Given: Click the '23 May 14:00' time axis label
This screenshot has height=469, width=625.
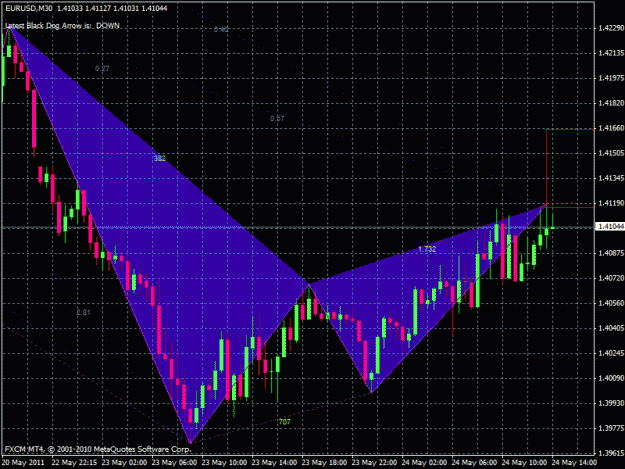Looking at the screenshot, I should coord(274,463).
